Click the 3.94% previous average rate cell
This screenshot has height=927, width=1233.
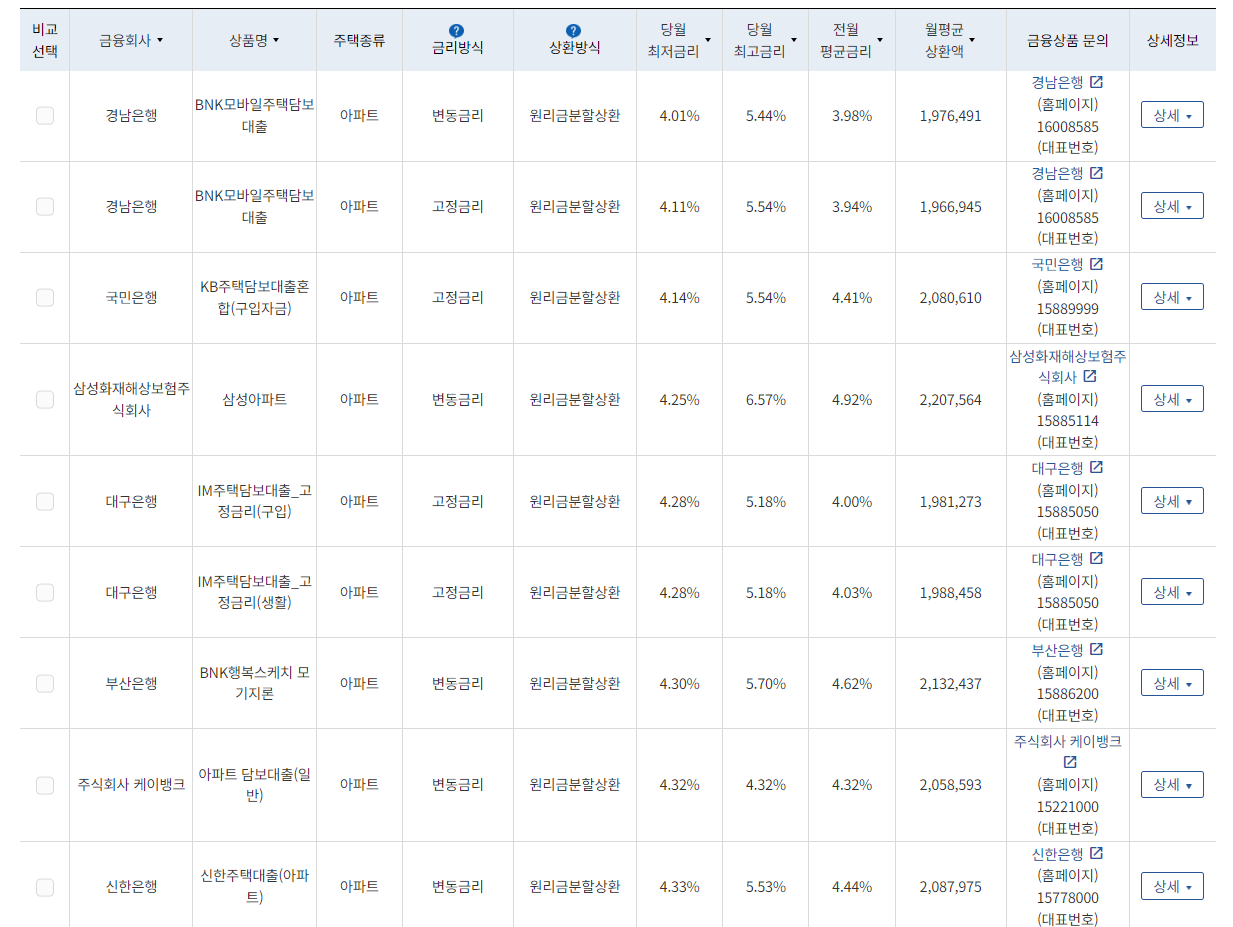coord(852,207)
